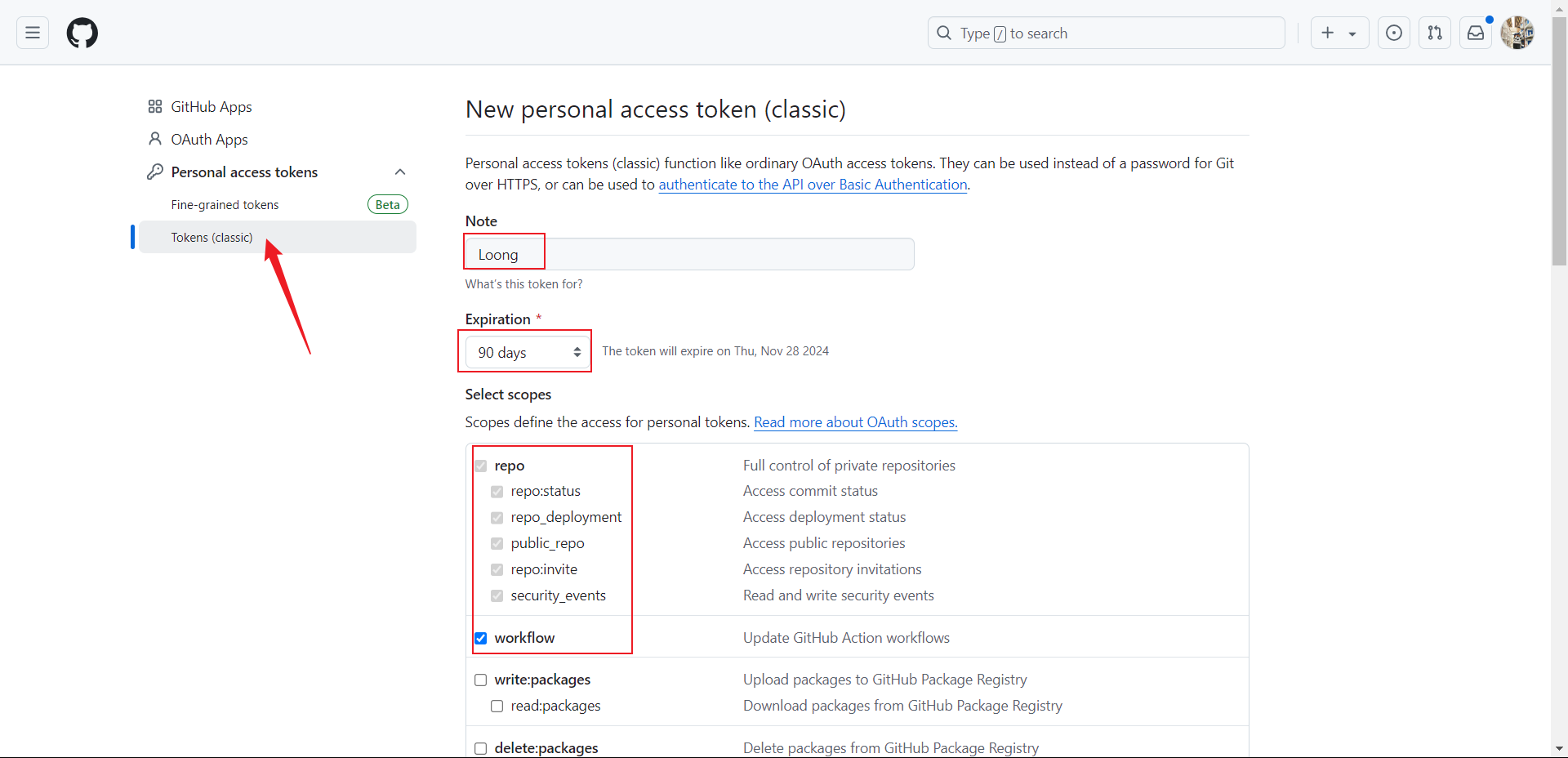Open the Basic Authentication API link
The width and height of the screenshot is (1568, 758).
pos(813,185)
